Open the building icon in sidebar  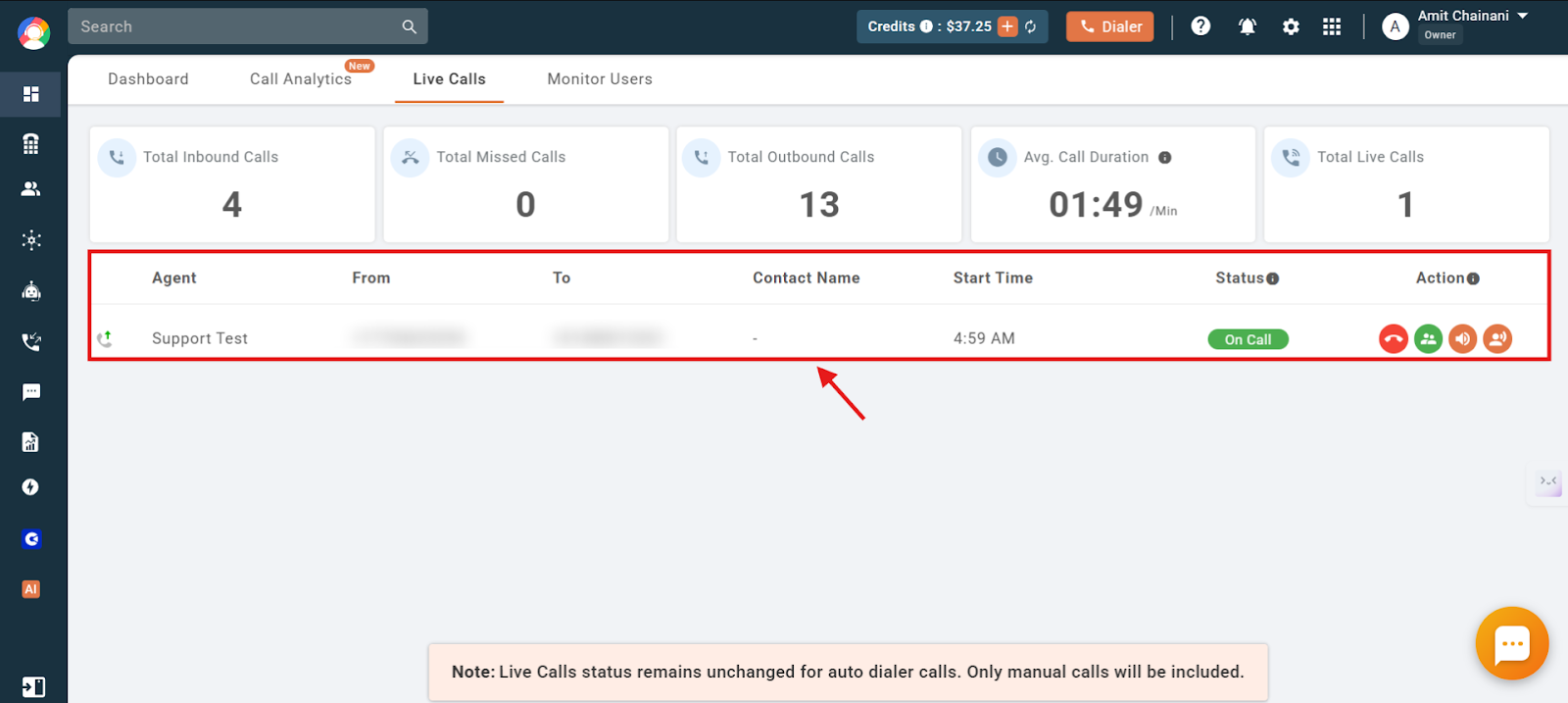(x=31, y=144)
